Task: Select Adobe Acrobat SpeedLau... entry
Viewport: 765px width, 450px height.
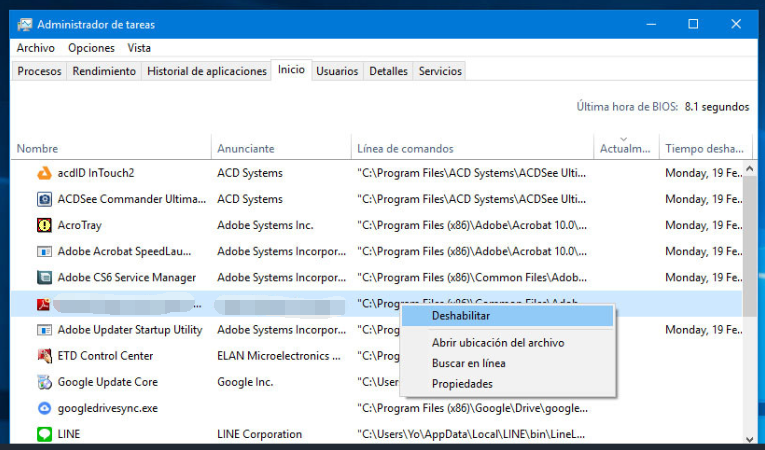Action: (124, 251)
